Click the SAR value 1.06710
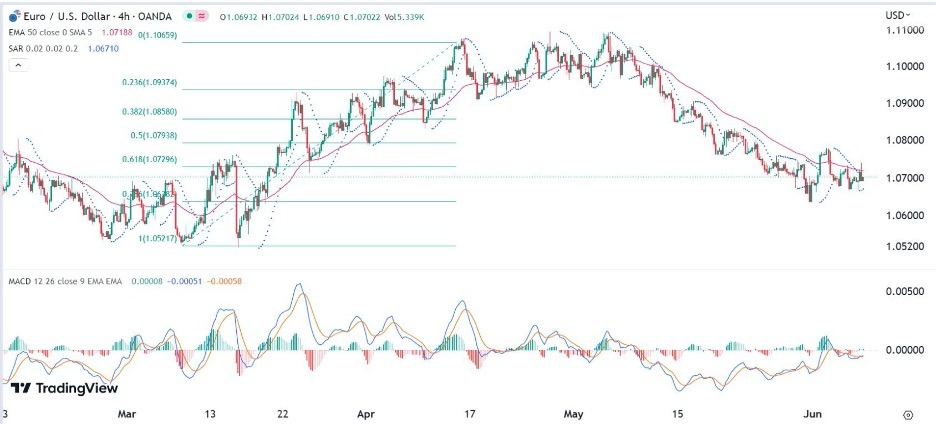The height and width of the screenshot is (424, 936). click(103, 49)
